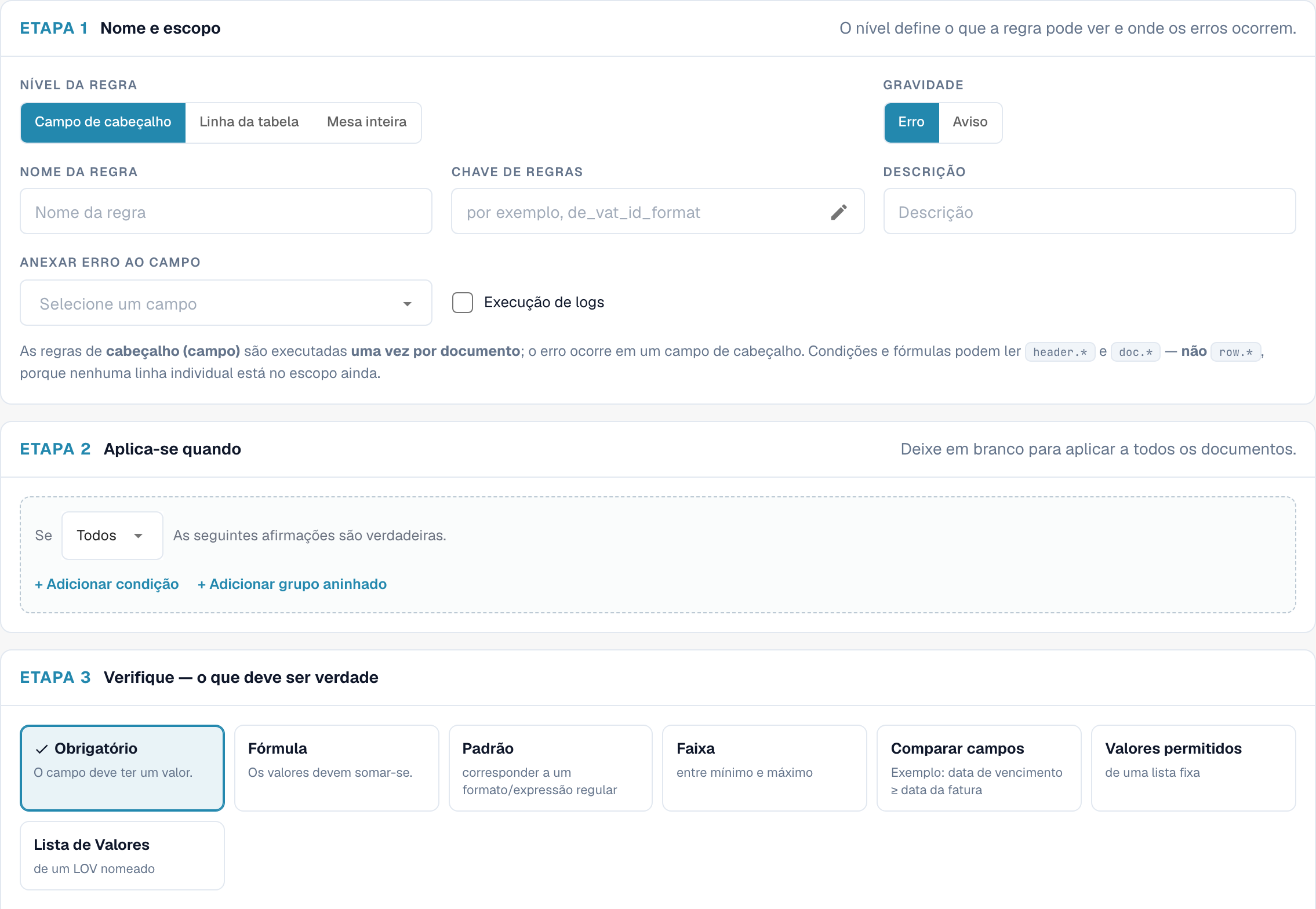Click the Nome da regra input field
The image size is (1316, 909).
click(x=226, y=212)
